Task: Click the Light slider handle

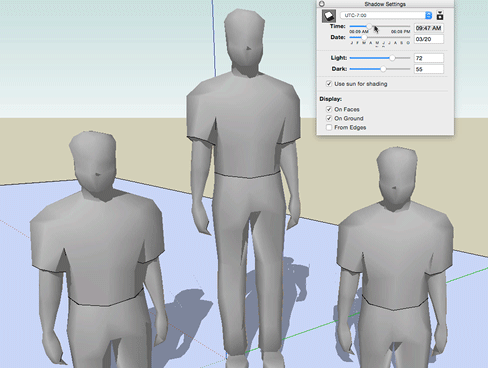Action: (392, 58)
